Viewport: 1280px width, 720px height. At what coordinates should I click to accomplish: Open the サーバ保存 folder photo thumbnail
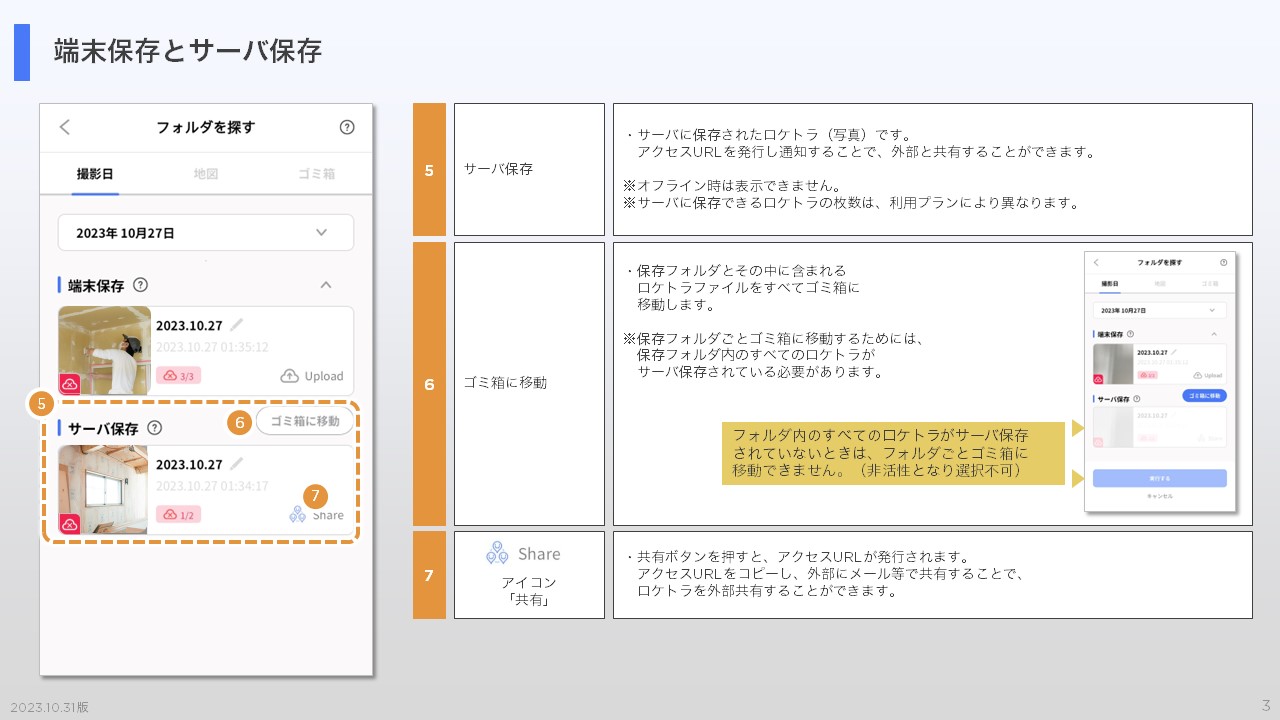(103, 490)
